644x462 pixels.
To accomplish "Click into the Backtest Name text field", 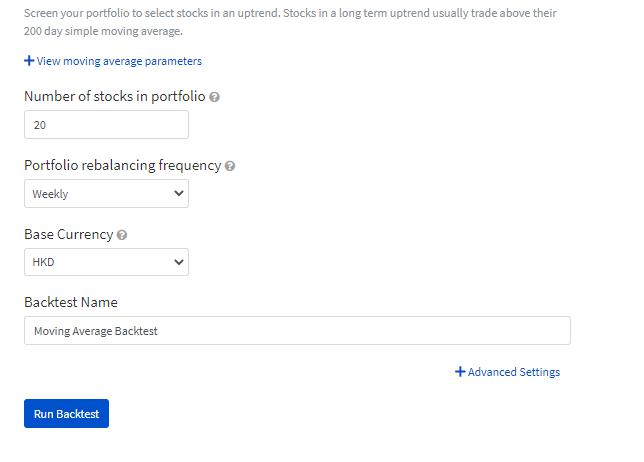I will 297,331.
